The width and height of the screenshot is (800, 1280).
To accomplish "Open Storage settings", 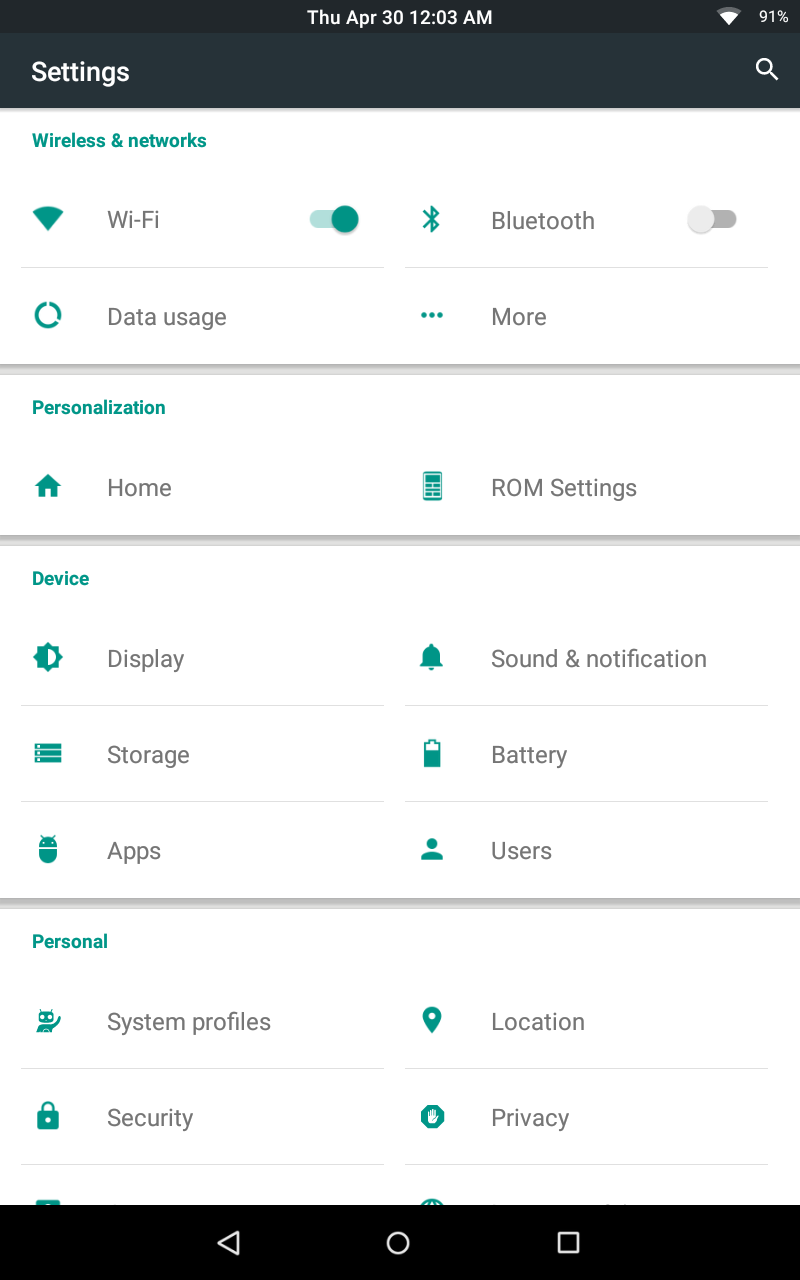I will [x=202, y=754].
